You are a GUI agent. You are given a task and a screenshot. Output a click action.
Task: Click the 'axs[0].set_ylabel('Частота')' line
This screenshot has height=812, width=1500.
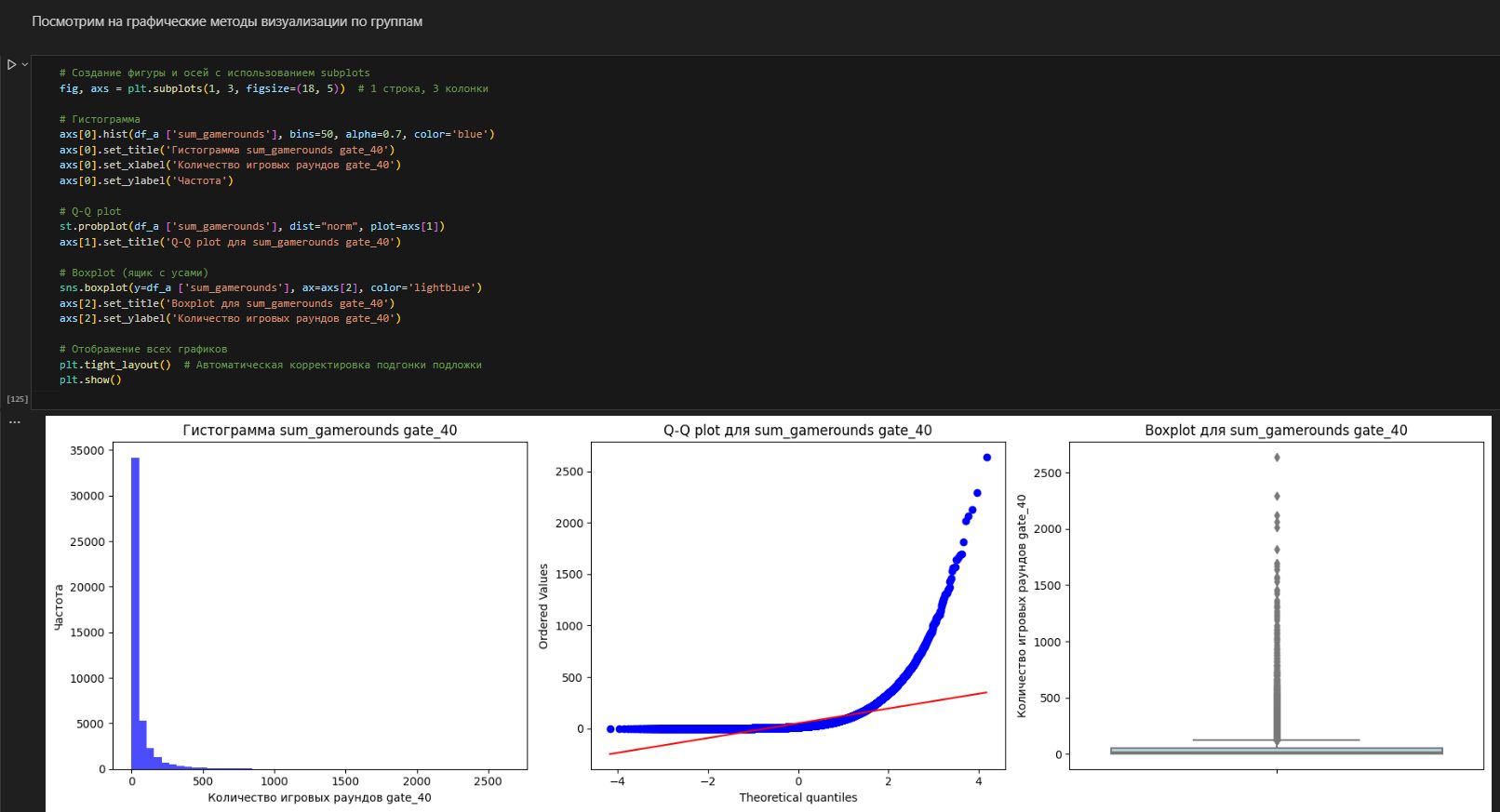[x=146, y=180]
